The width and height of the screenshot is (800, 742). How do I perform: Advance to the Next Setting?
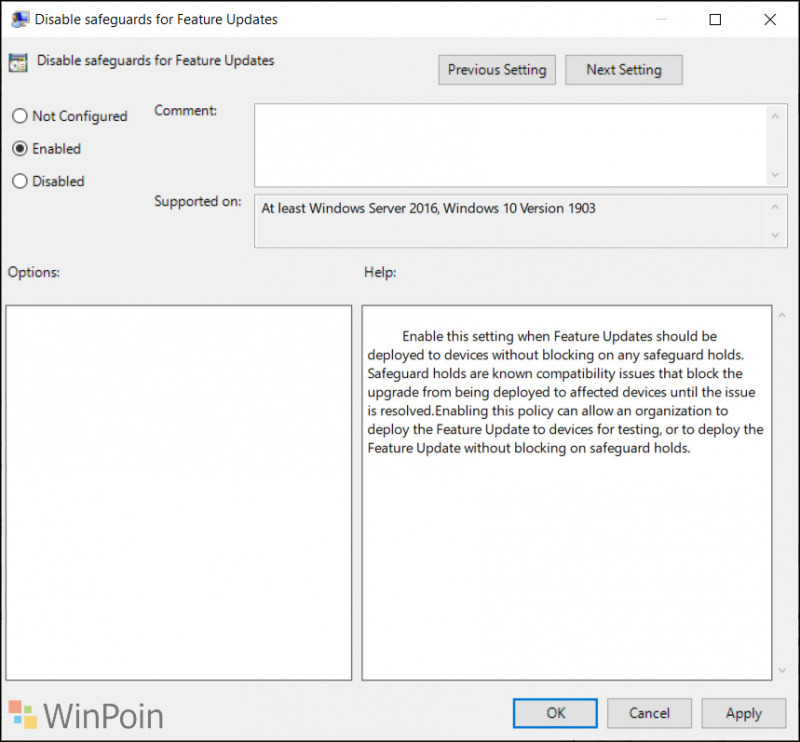(x=623, y=70)
